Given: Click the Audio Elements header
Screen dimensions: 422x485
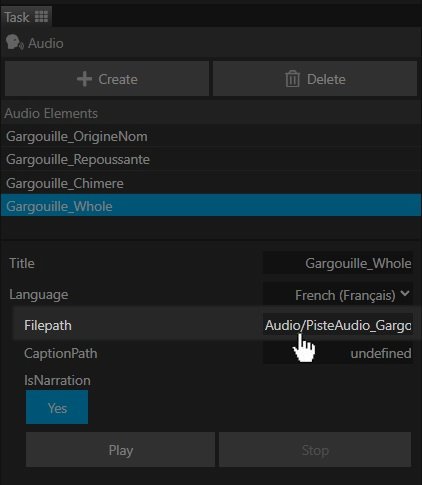Looking at the screenshot, I should 51,113.
